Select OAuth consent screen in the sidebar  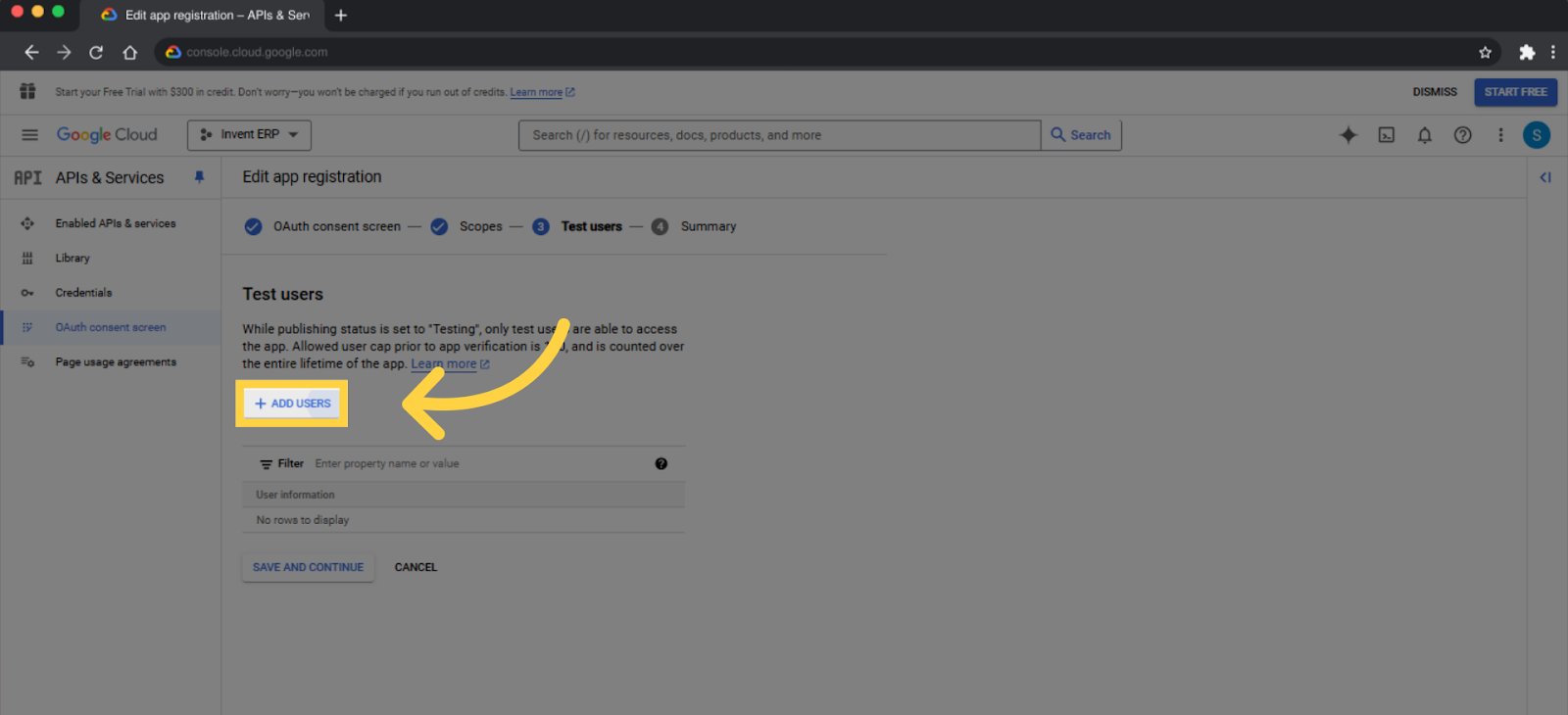tap(110, 327)
